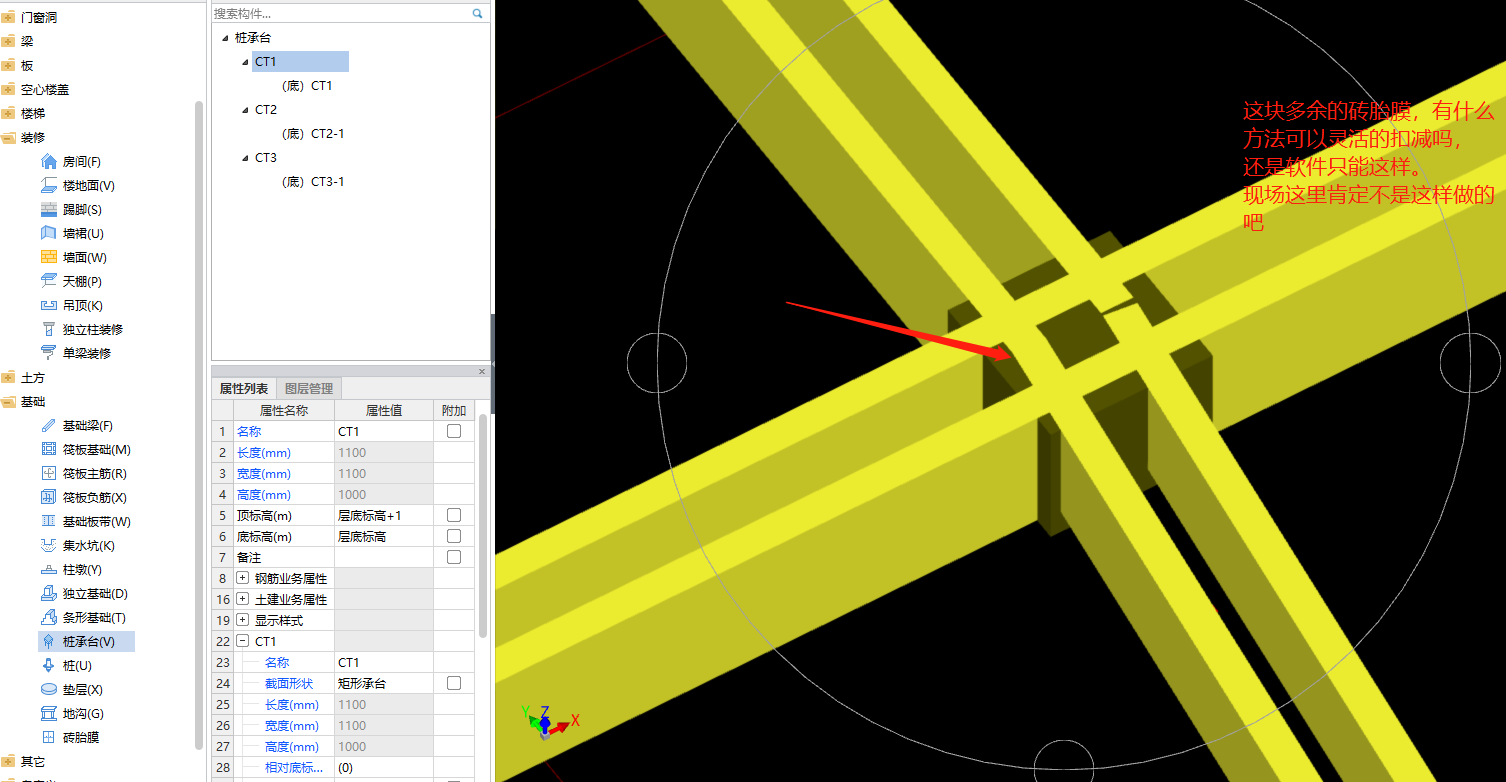Select the 筏板基础(M) raft foundation item
The height and width of the screenshot is (782, 1506).
tap(85, 450)
